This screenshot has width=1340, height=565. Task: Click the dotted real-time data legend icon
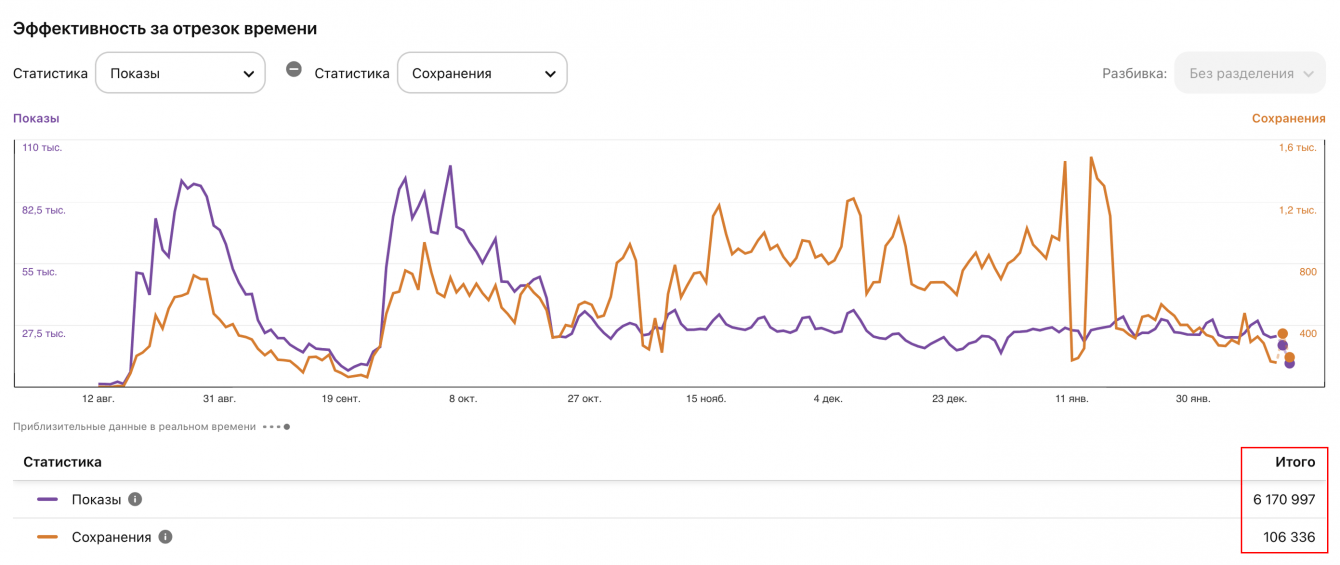pos(277,427)
